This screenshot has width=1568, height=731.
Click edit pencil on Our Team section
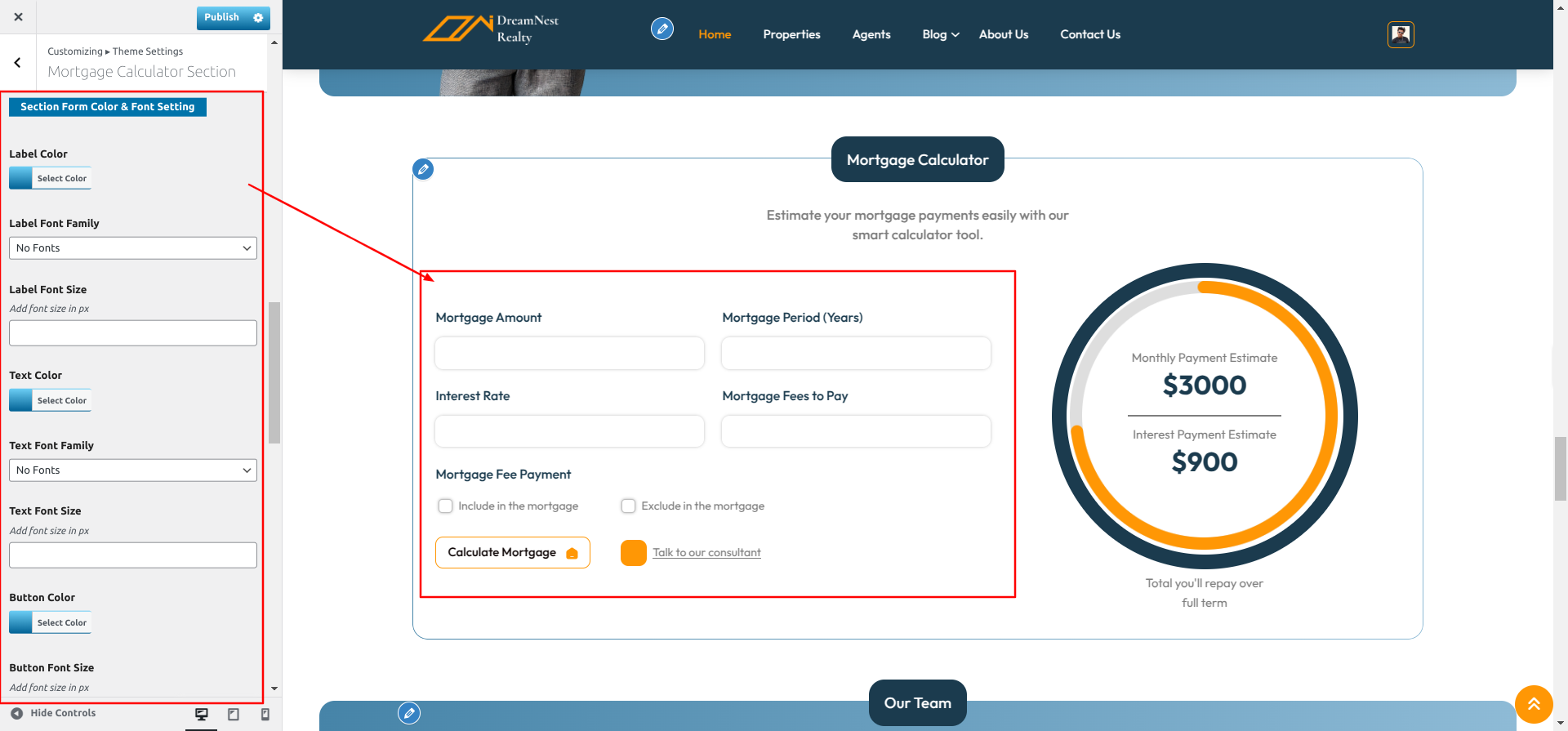pos(409,713)
